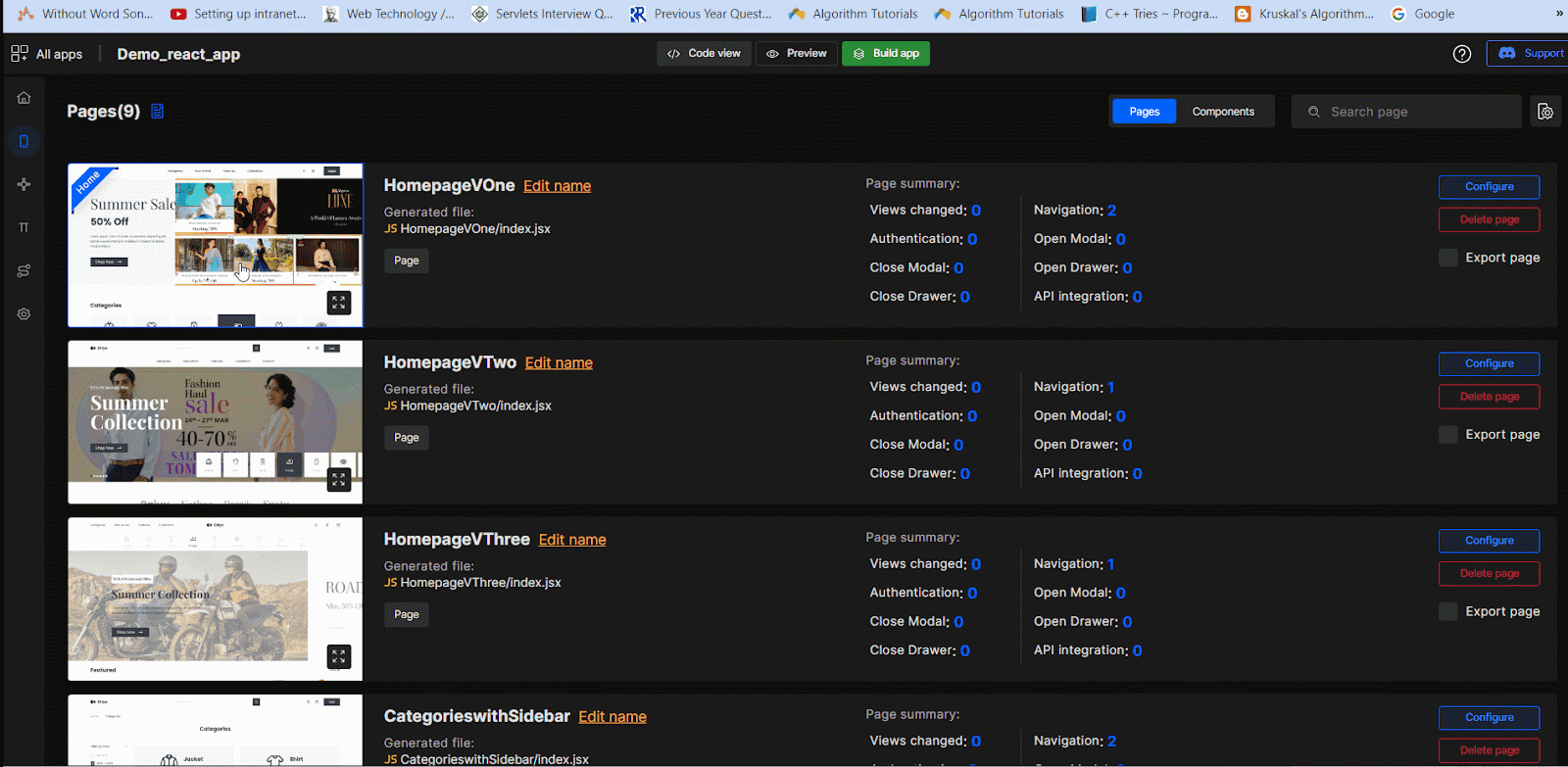1568x767 pixels.
Task: Edit name of CategorieswithSidebar
Action: [x=612, y=717]
